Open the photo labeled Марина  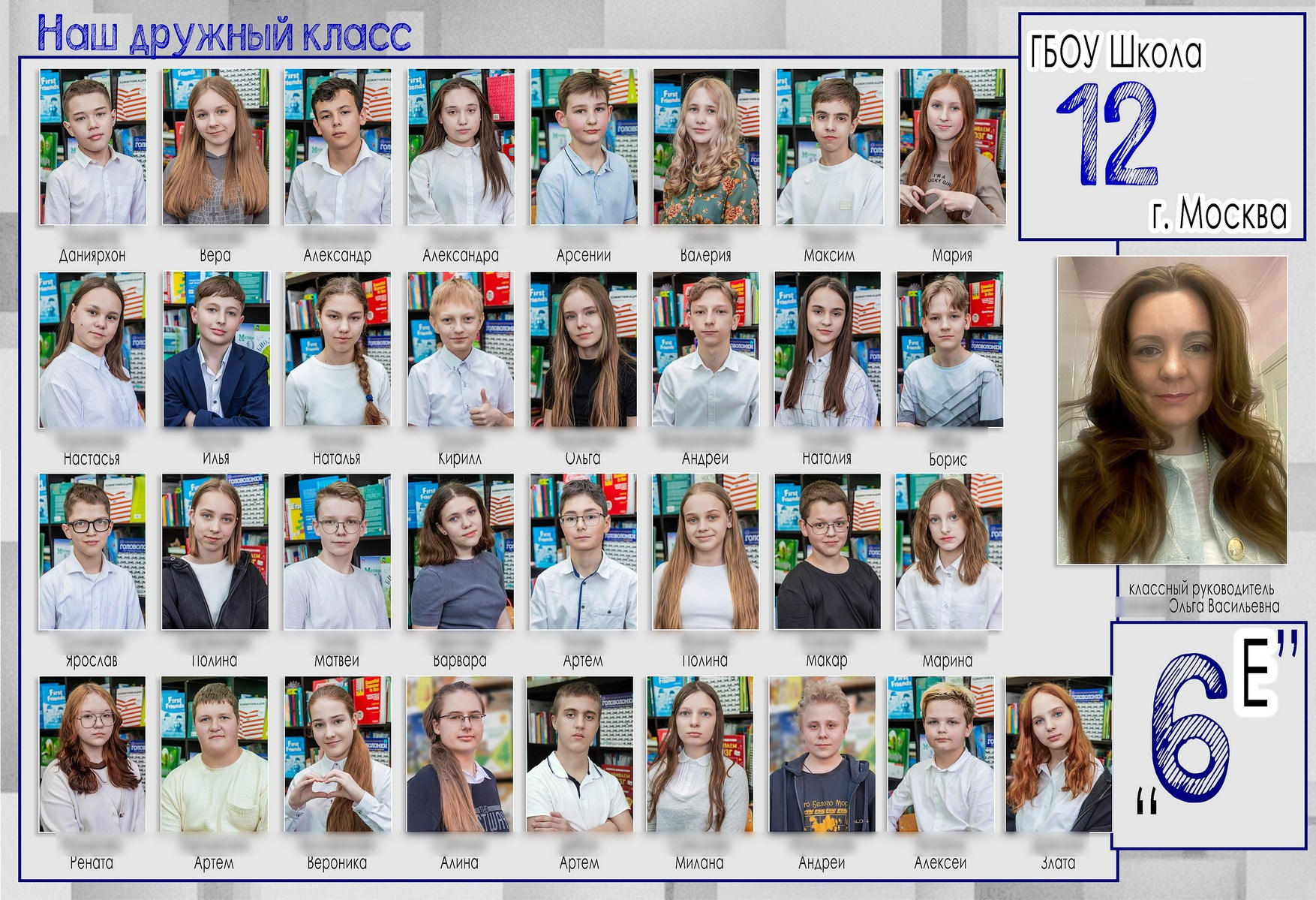948,552
